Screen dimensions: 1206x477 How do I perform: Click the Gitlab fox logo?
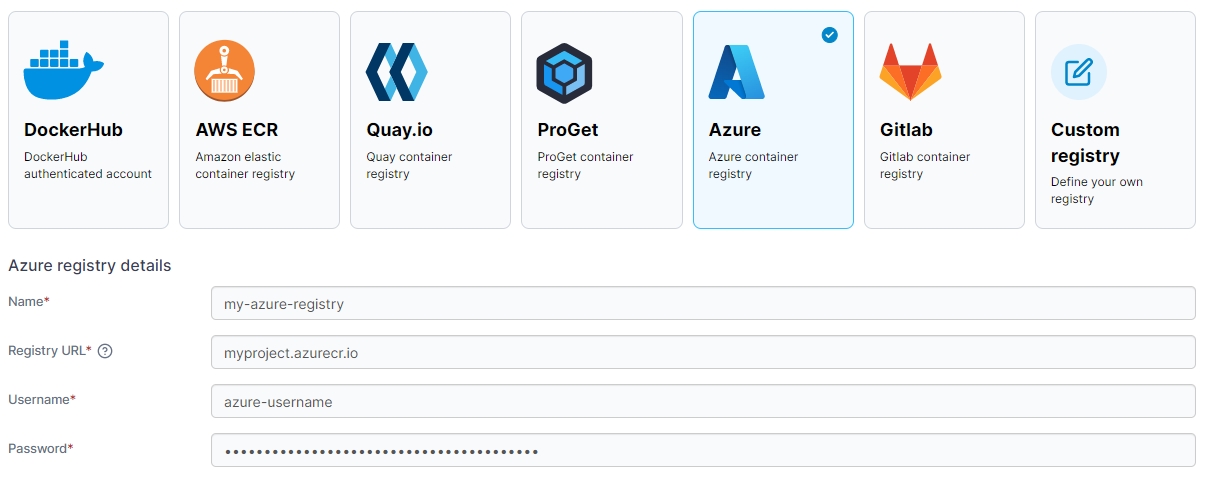point(909,72)
